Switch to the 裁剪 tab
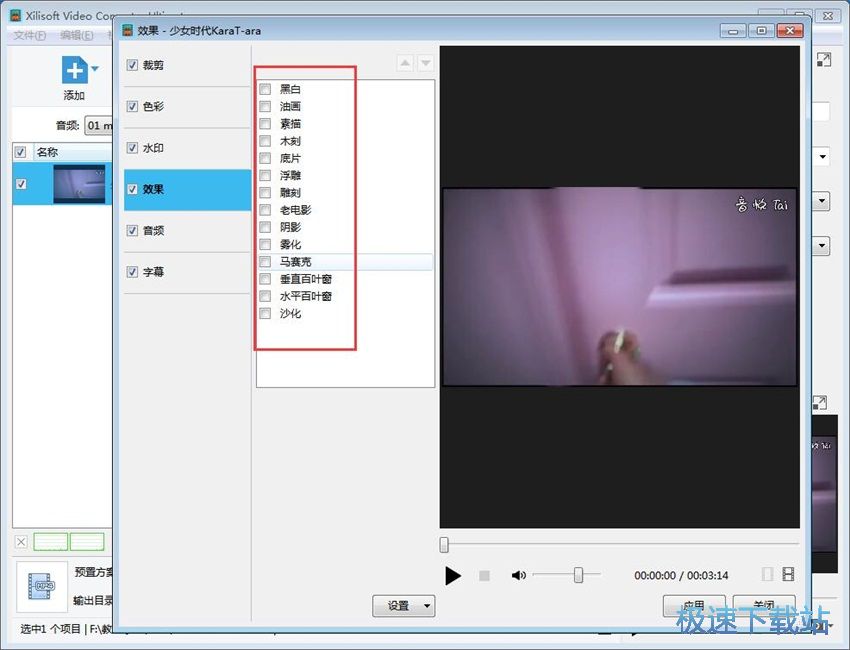The height and width of the screenshot is (650, 850). click(x=187, y=65)
